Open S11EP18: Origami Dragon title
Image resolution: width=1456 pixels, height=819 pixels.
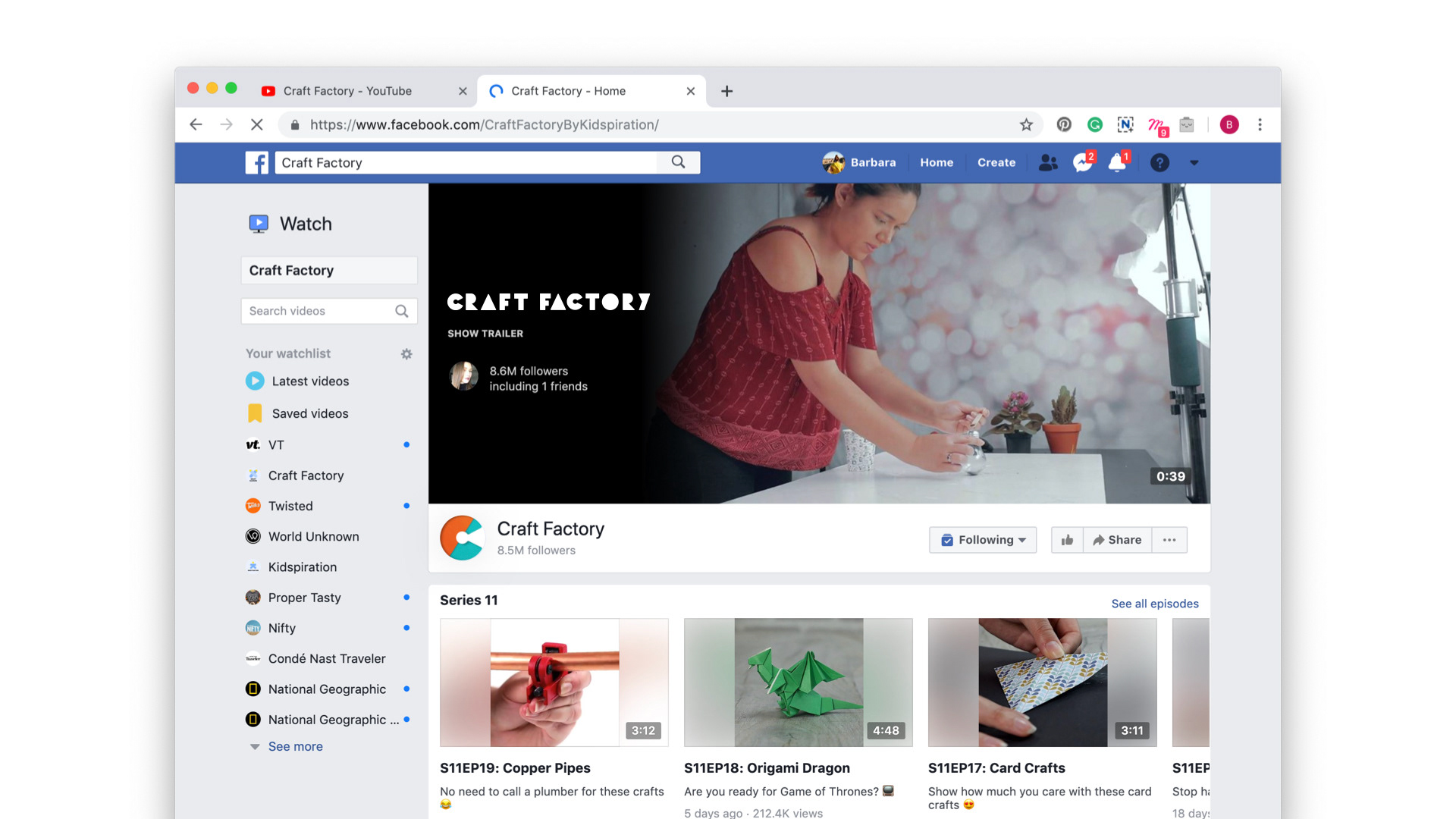coord(767,768)
